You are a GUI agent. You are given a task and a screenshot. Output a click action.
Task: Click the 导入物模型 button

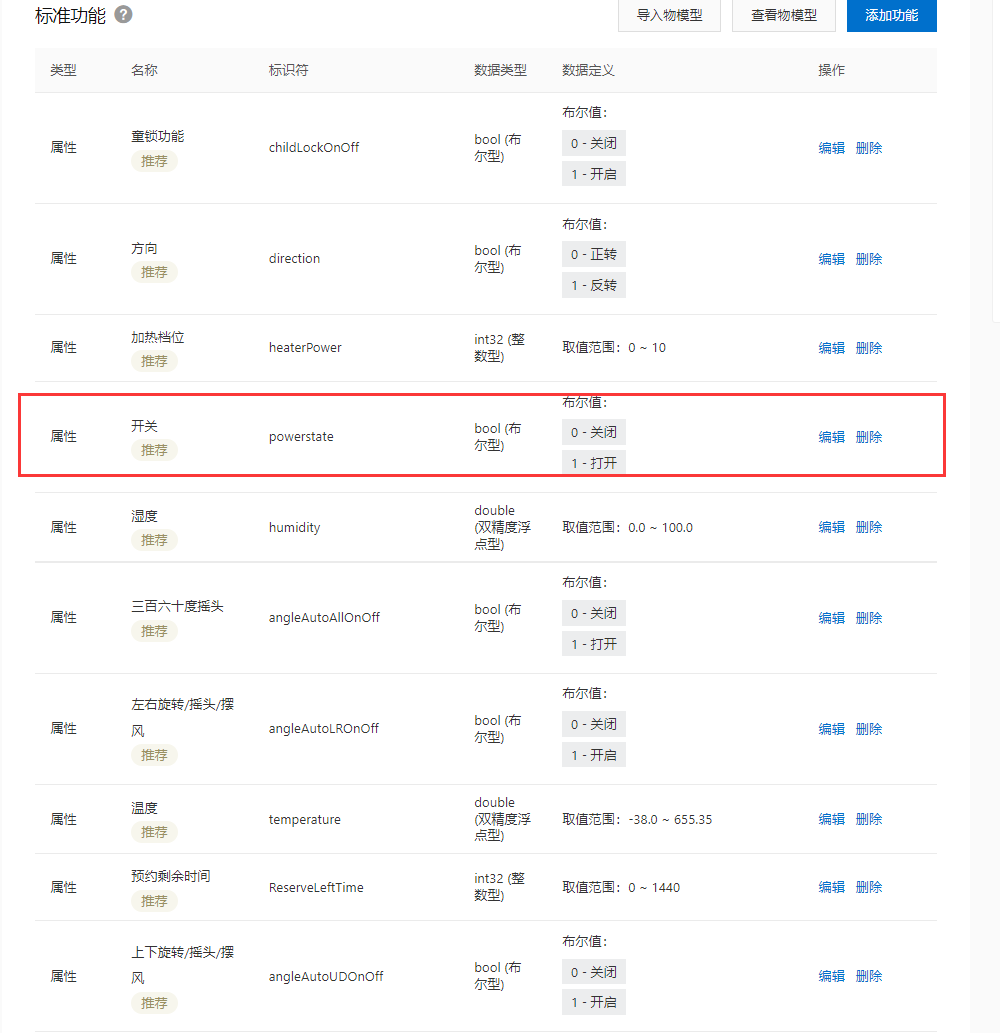coord(669,15)
